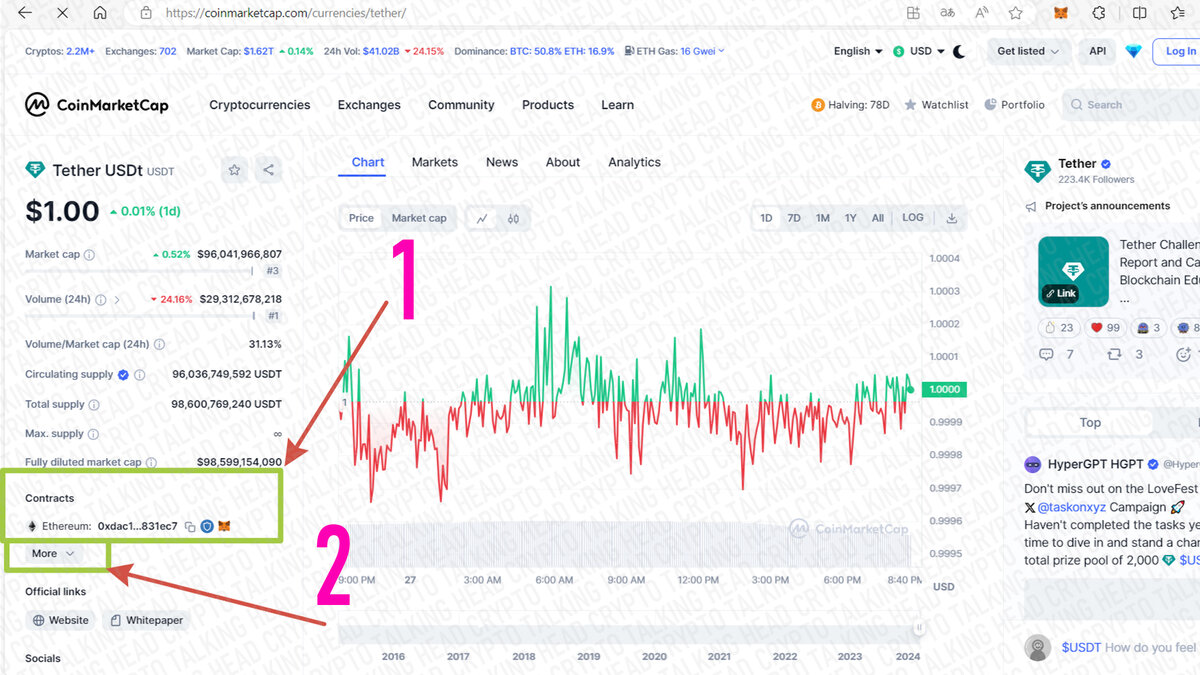Switch to line chart view icon
Image resolution: width=1200 pixels, height=675 pixels.
pos(482,218)
